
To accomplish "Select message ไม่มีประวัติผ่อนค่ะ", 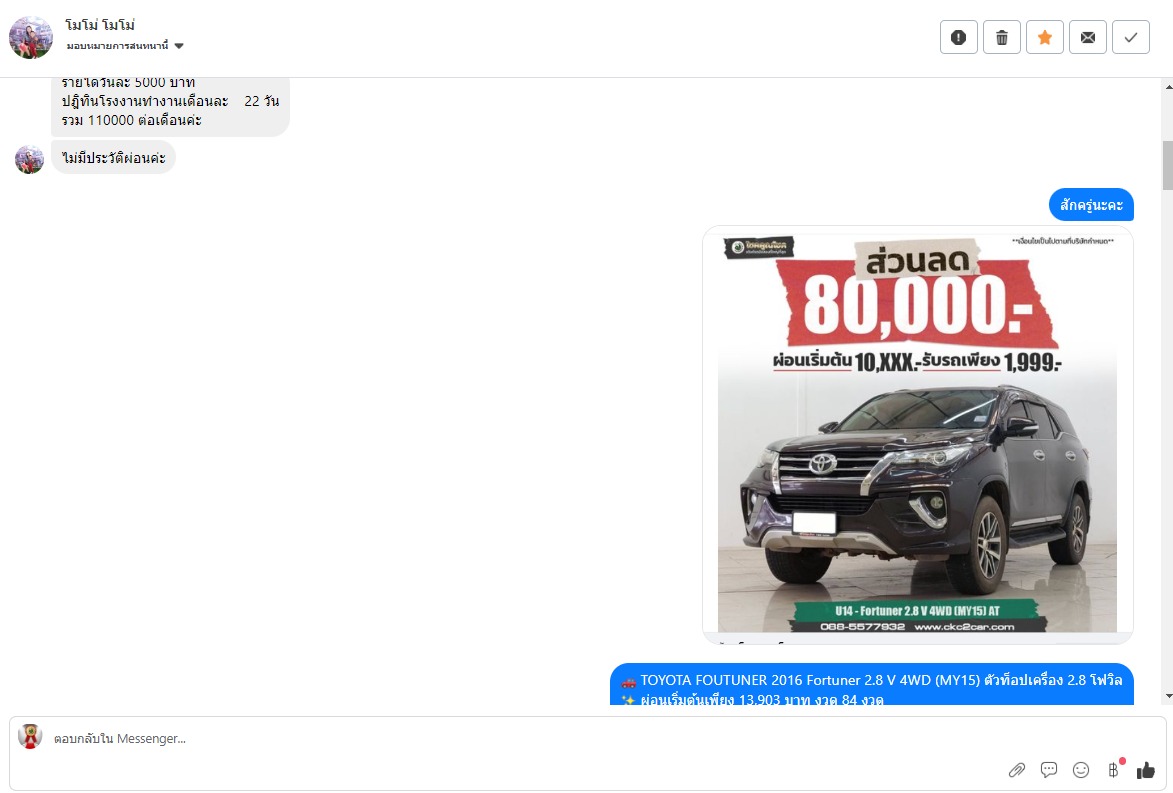I will (114, 158).
